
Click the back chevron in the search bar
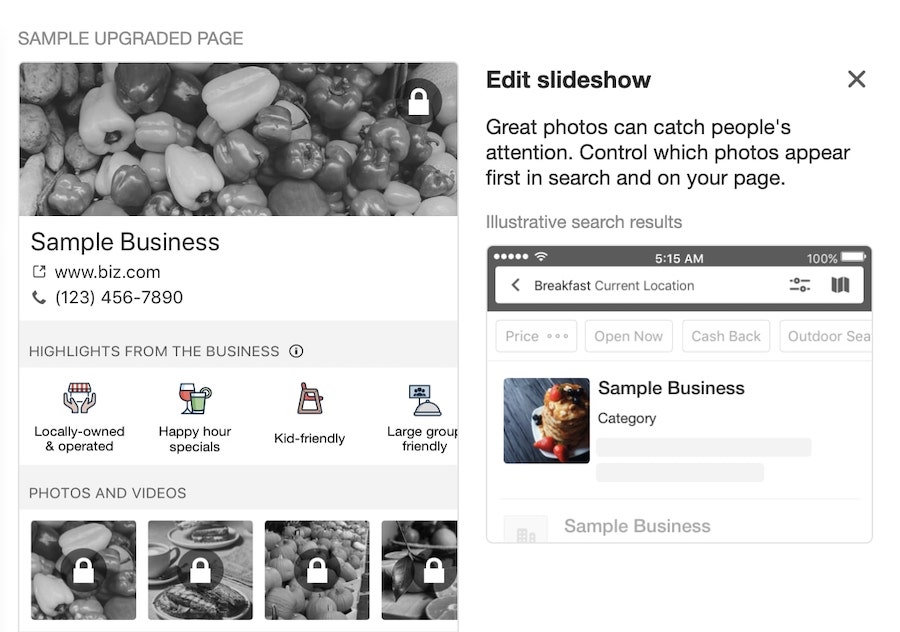[x=514, y=285]
